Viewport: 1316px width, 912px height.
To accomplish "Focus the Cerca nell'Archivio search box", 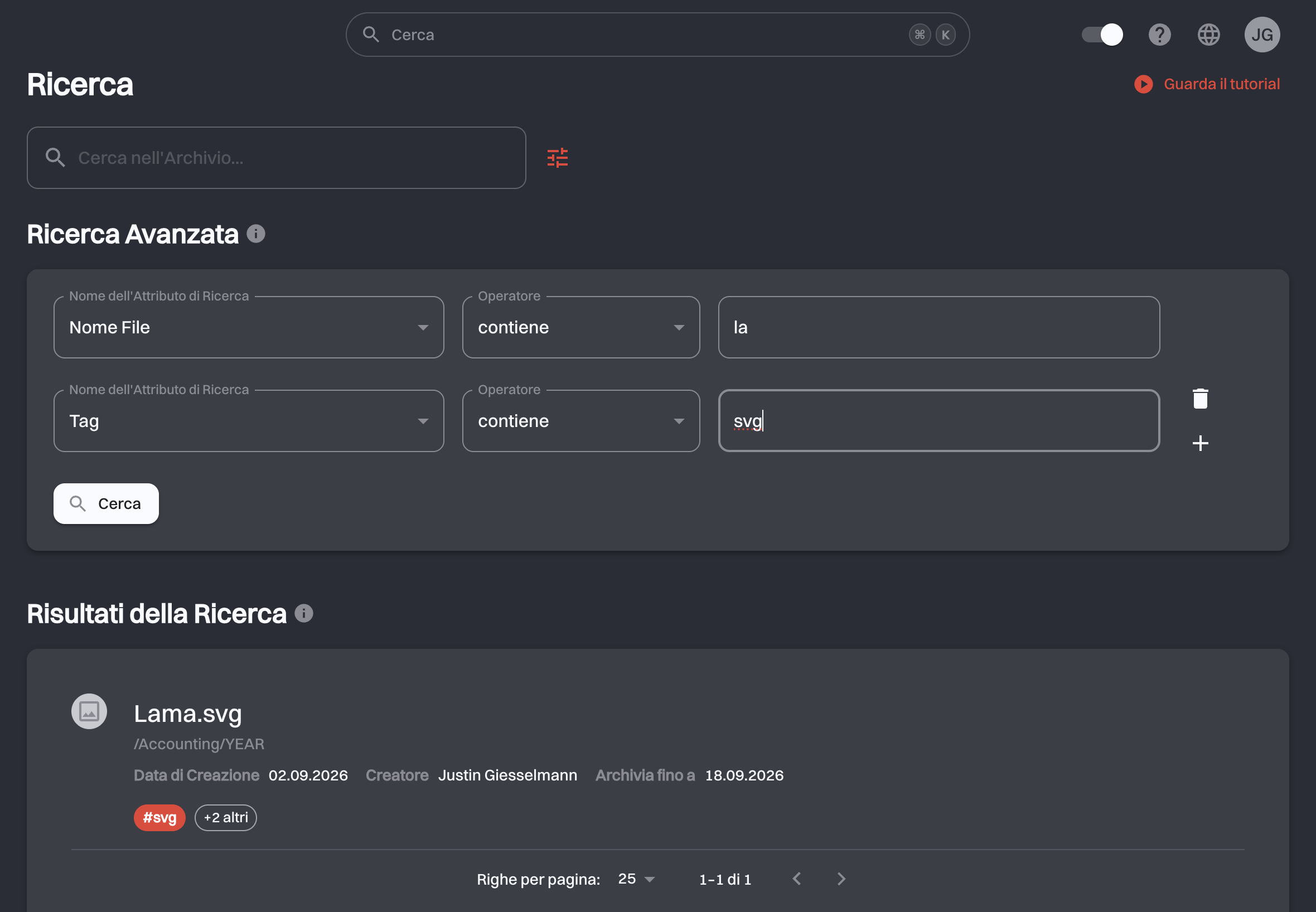I will click(276, 158).
